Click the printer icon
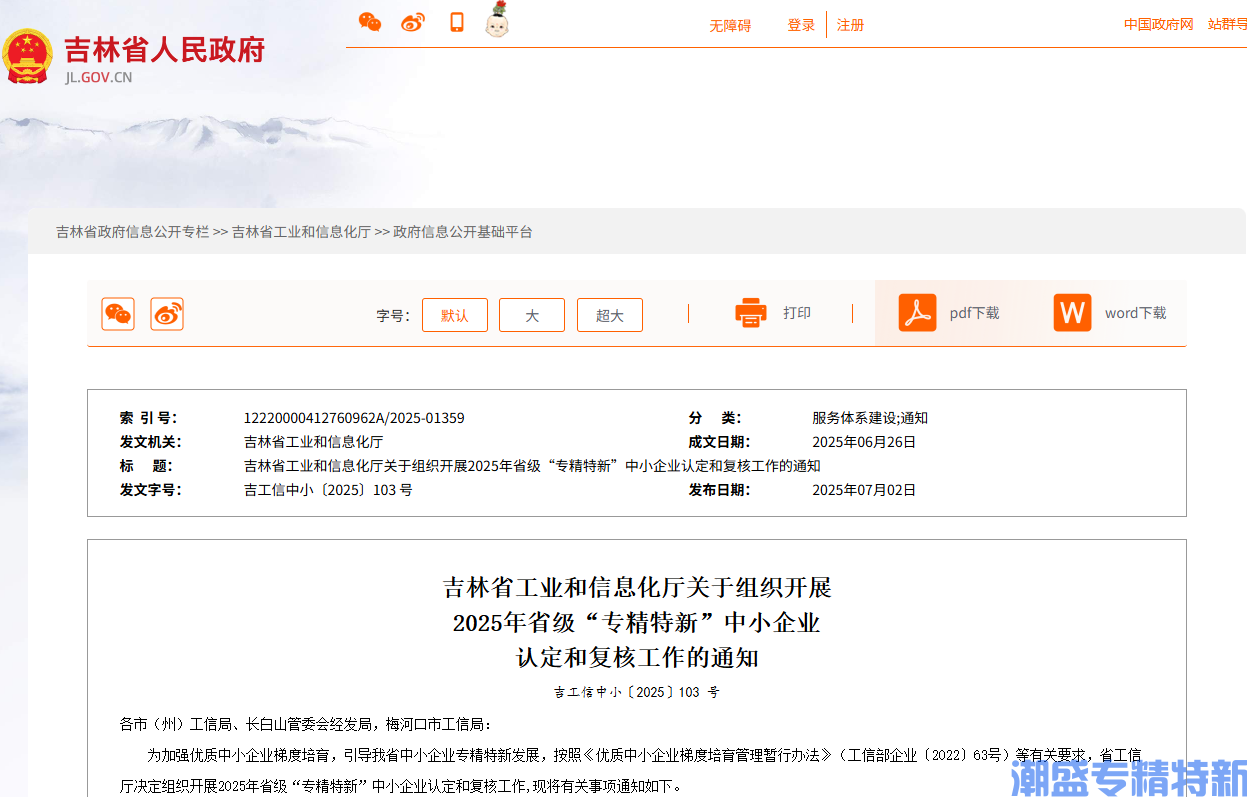The width and height of the screenshot is (1247, 797). pyautogui.click(x=751, y=313)
